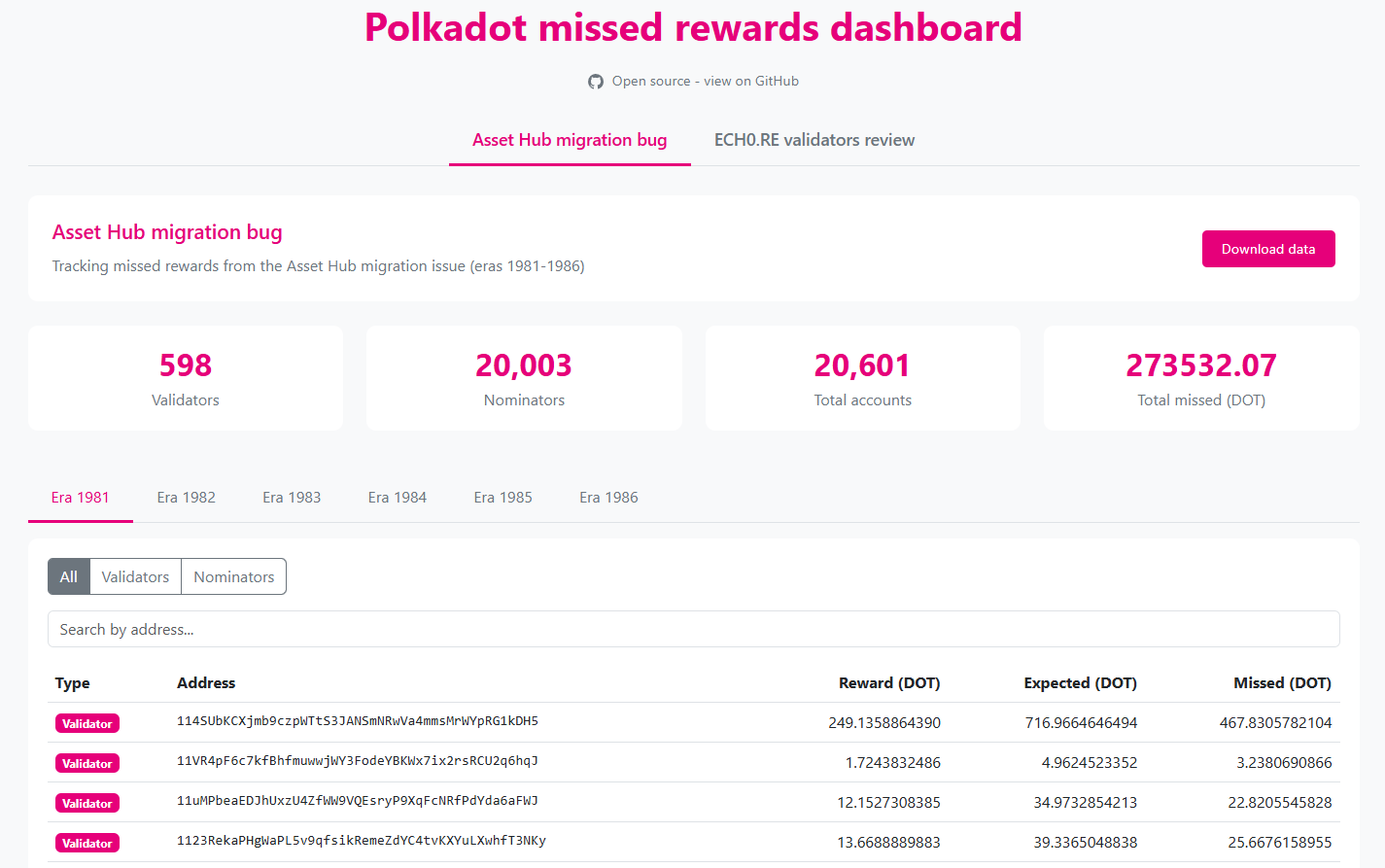Image resolution: width=1385 pixels, height=868 pixels.
Task: Switch to Asset Hub migration bug tab
Action: [x=570, y=140]
